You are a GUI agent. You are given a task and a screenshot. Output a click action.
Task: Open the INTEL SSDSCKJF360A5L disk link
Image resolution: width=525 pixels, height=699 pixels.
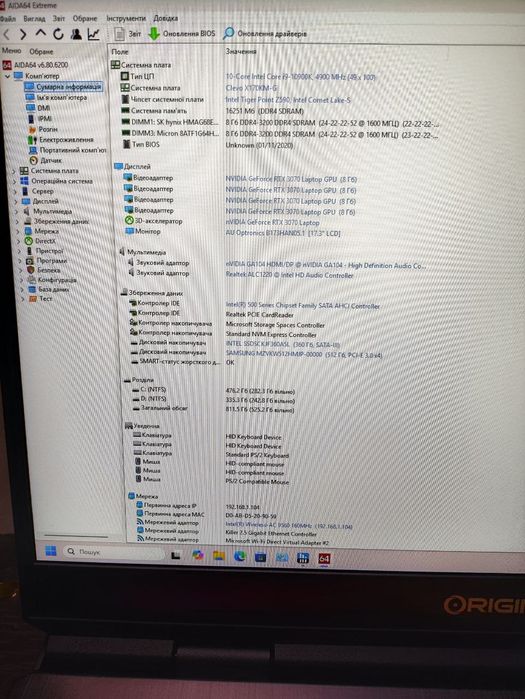pyautogui.click(x=283, y=344)
